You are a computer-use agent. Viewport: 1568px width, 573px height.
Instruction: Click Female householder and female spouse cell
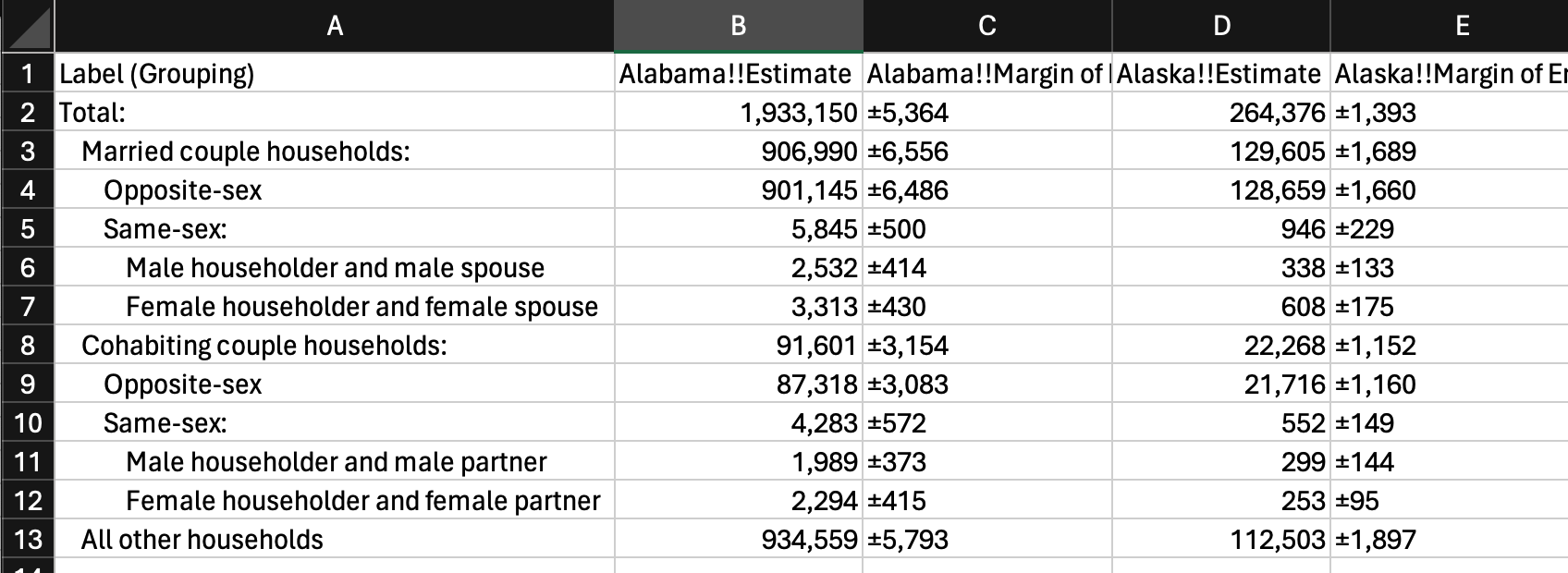click(335, 306)
